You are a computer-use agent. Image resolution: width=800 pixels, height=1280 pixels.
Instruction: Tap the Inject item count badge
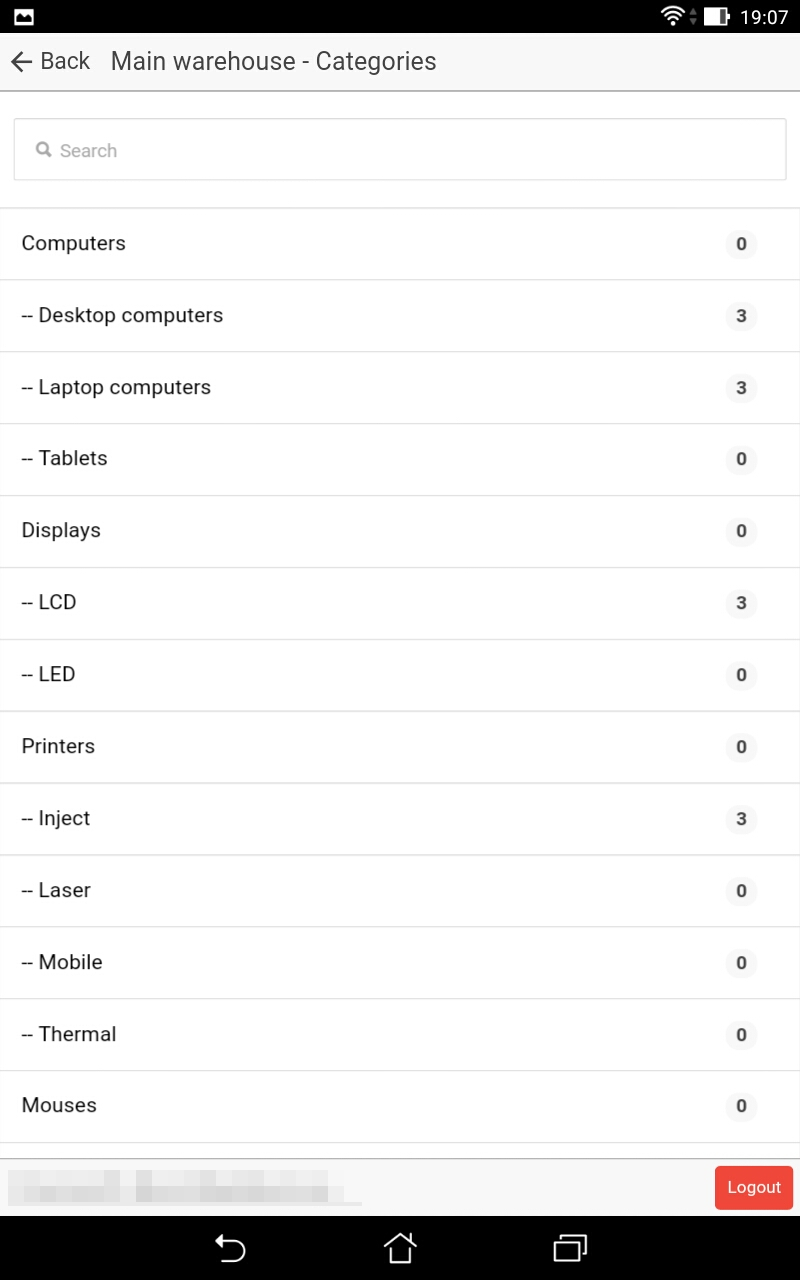741,819
